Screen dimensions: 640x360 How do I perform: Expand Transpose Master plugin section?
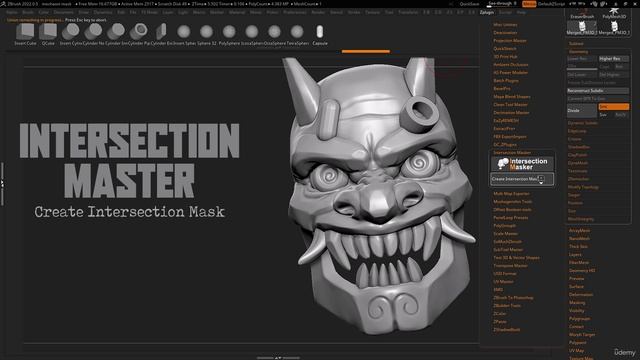pos(510,266)
